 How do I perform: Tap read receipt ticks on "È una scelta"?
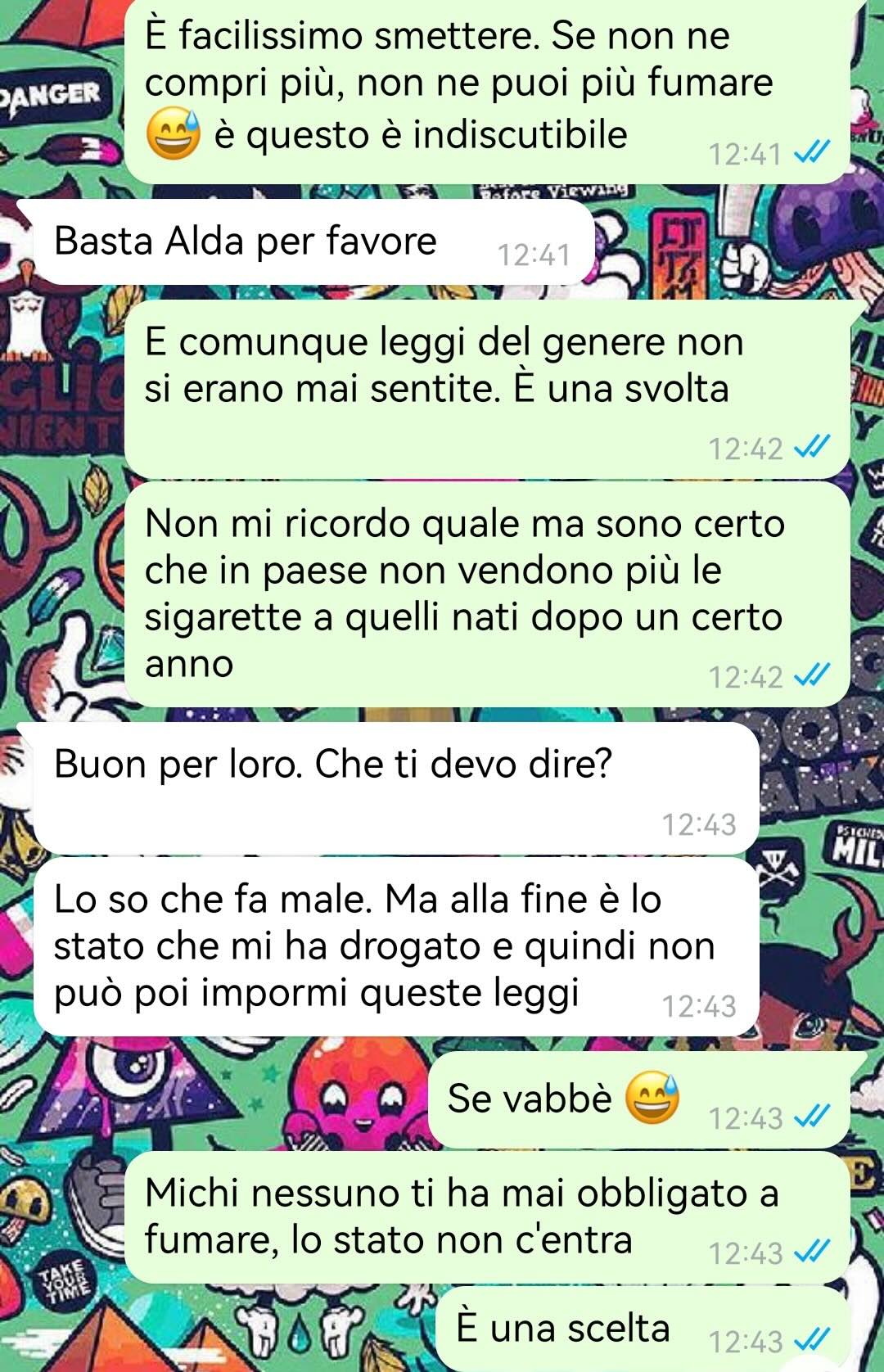814,1340
